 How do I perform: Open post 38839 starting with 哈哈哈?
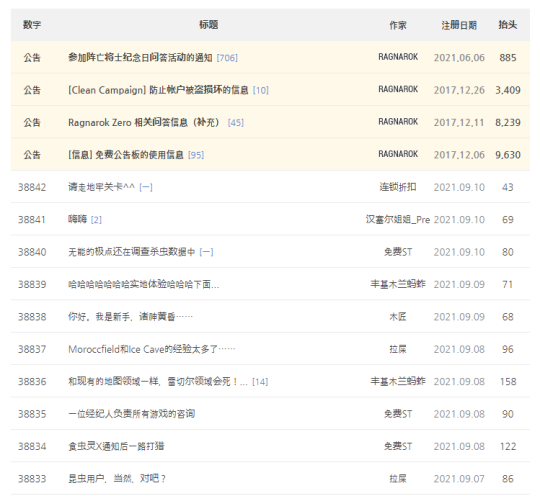pos(144,284)
